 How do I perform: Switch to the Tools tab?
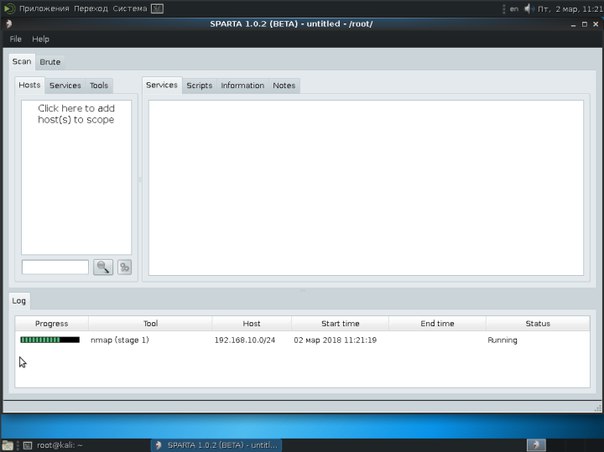click(98, 86)
